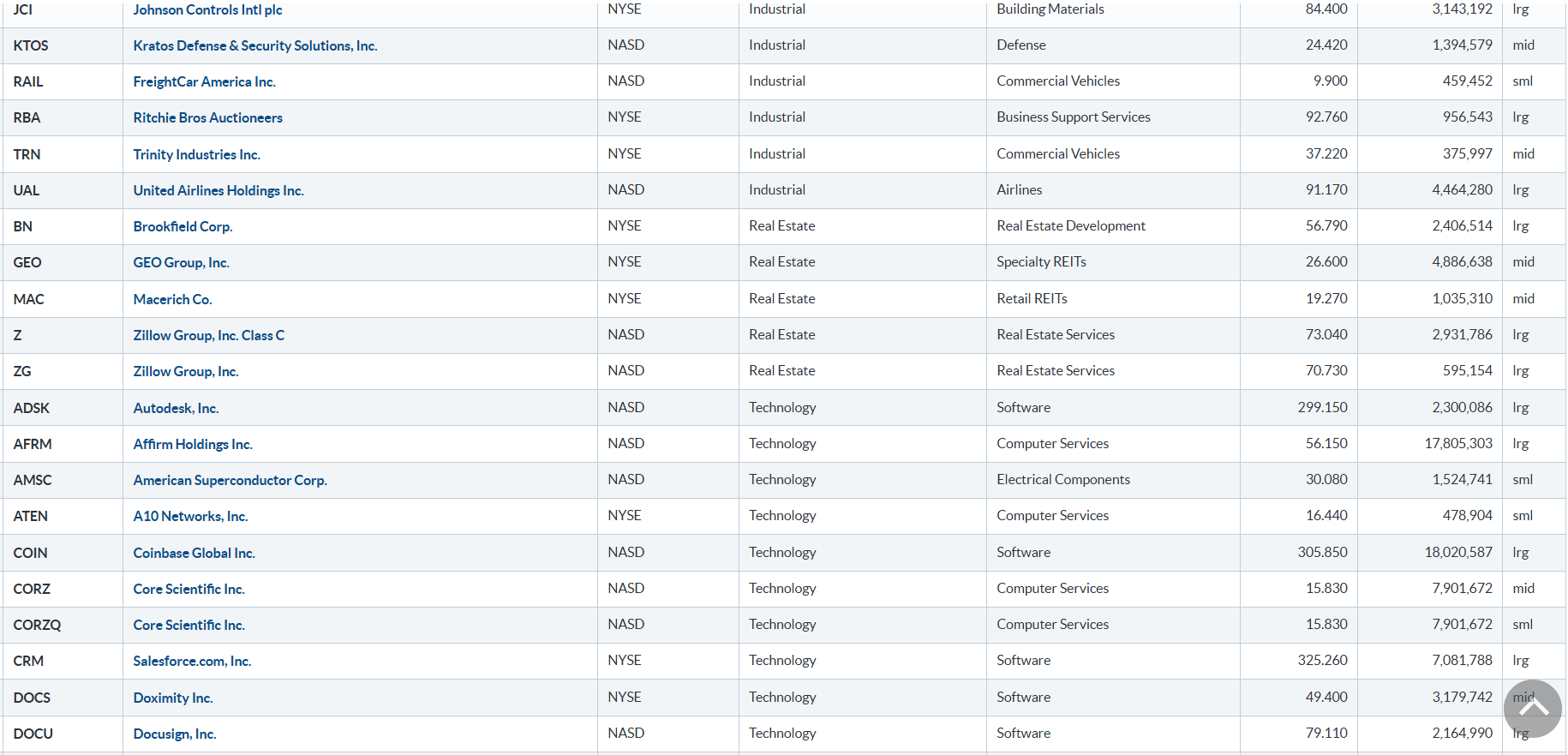Open GEO Group, Inc. link

(x=182, y=262)
